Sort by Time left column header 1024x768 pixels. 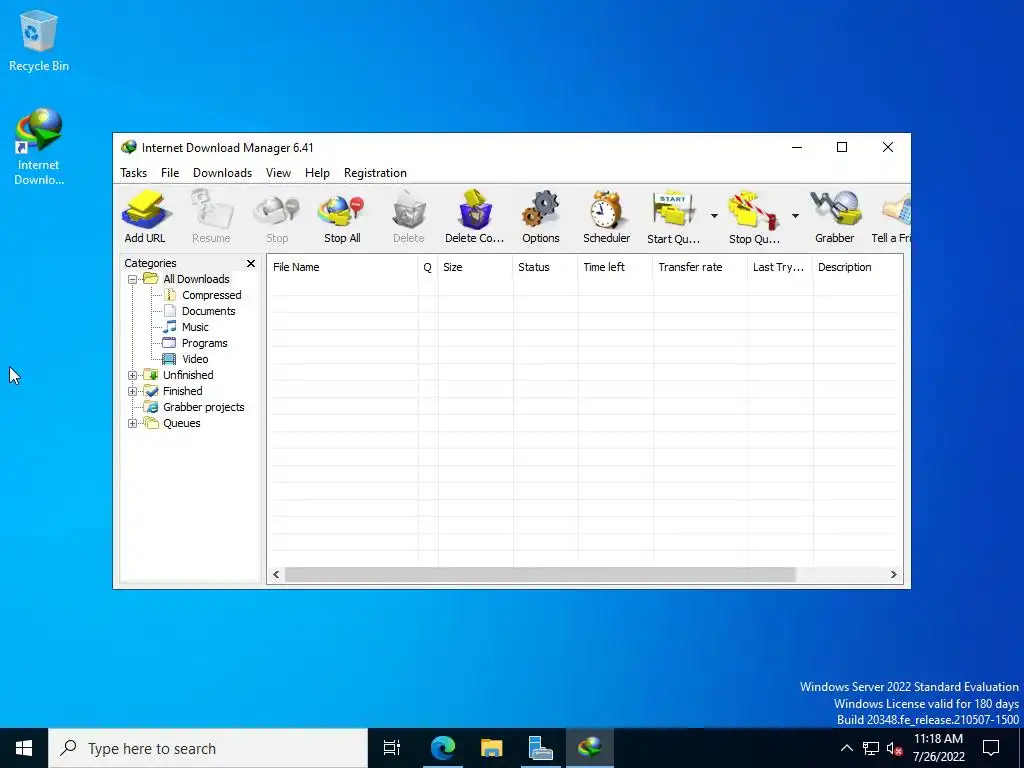coord(615,267)
